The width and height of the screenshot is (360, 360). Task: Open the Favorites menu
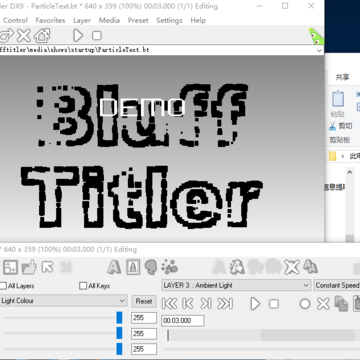point(50,20)
